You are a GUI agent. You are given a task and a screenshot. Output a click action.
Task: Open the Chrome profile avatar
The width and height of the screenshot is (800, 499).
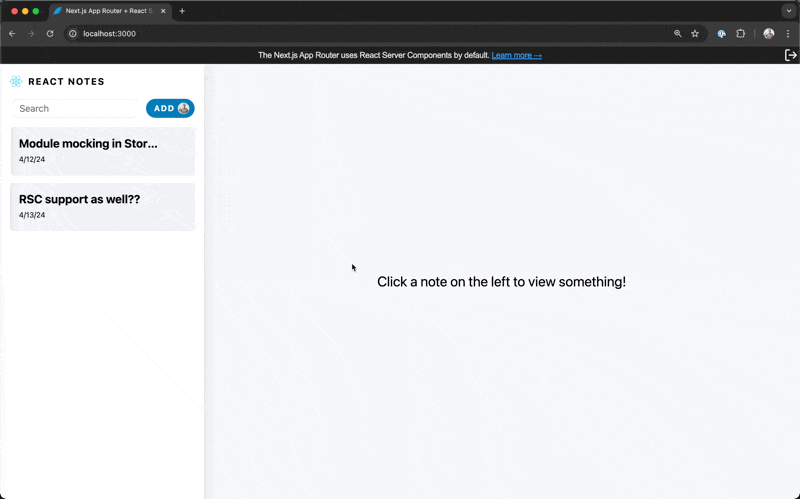point(769,34)
